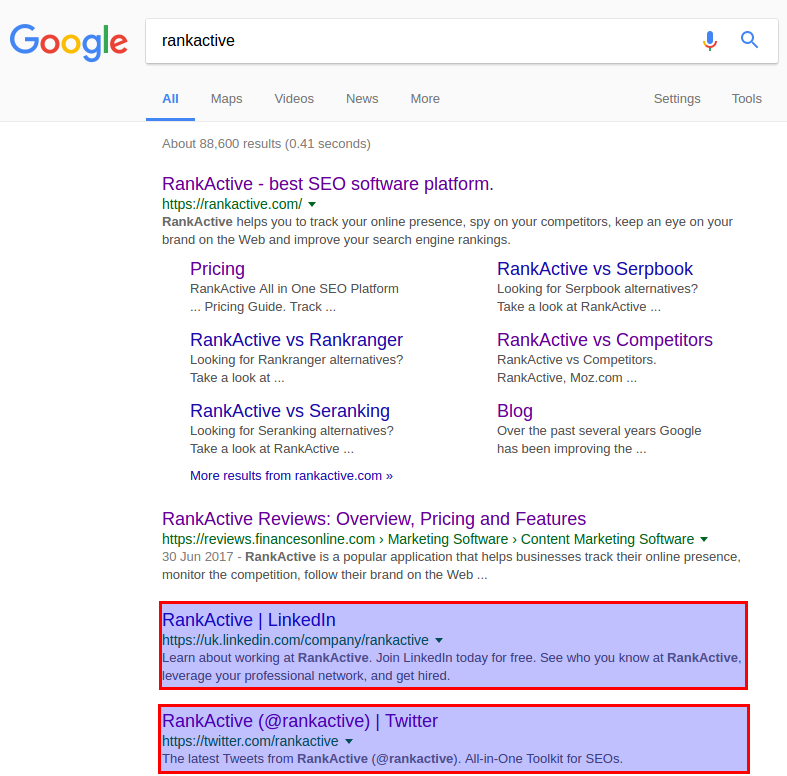The width and height of the screenshot is (787, 776).
Task: Click 'Looking for Seranking alternatives?' snippet
Action: coord(292,431)
